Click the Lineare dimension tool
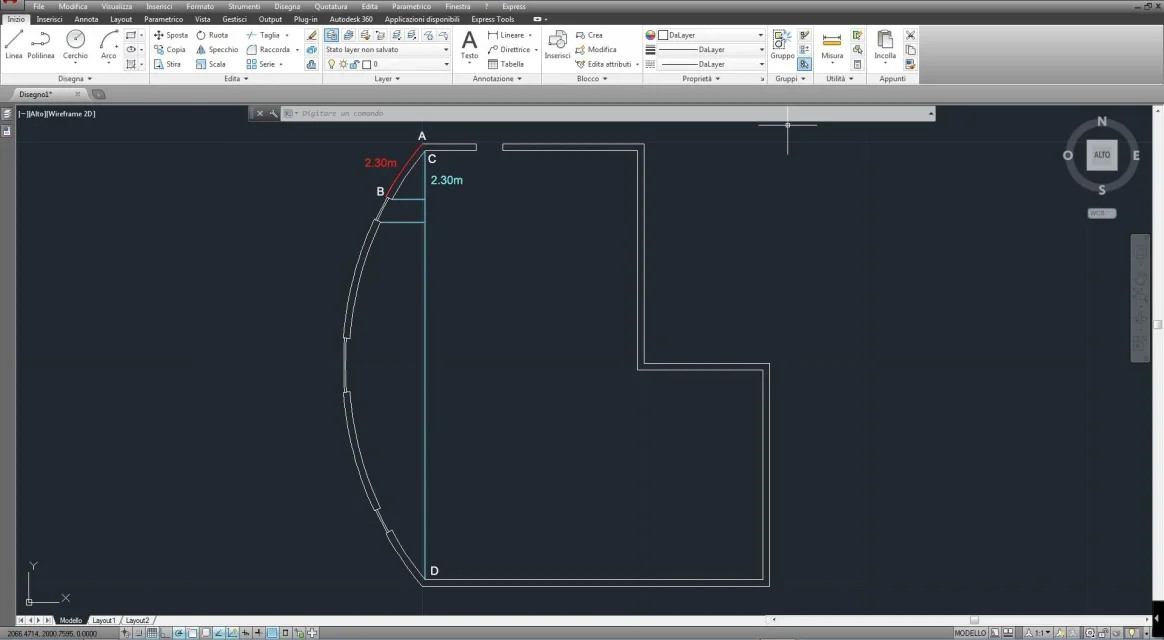Viewport: 1164px width, 640px height. point(506,35)
